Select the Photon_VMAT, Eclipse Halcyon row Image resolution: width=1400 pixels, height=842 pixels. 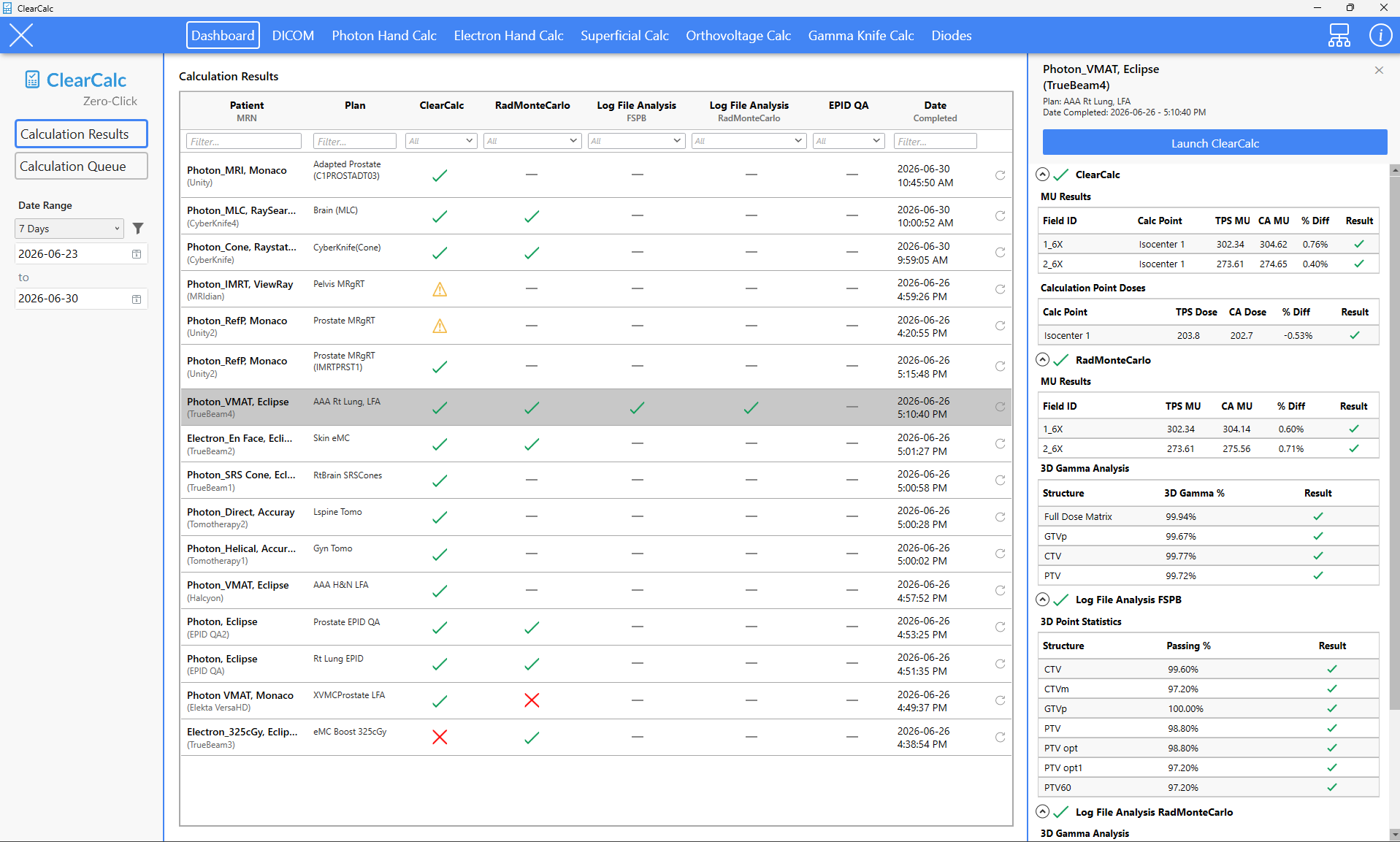pos(595,591)
